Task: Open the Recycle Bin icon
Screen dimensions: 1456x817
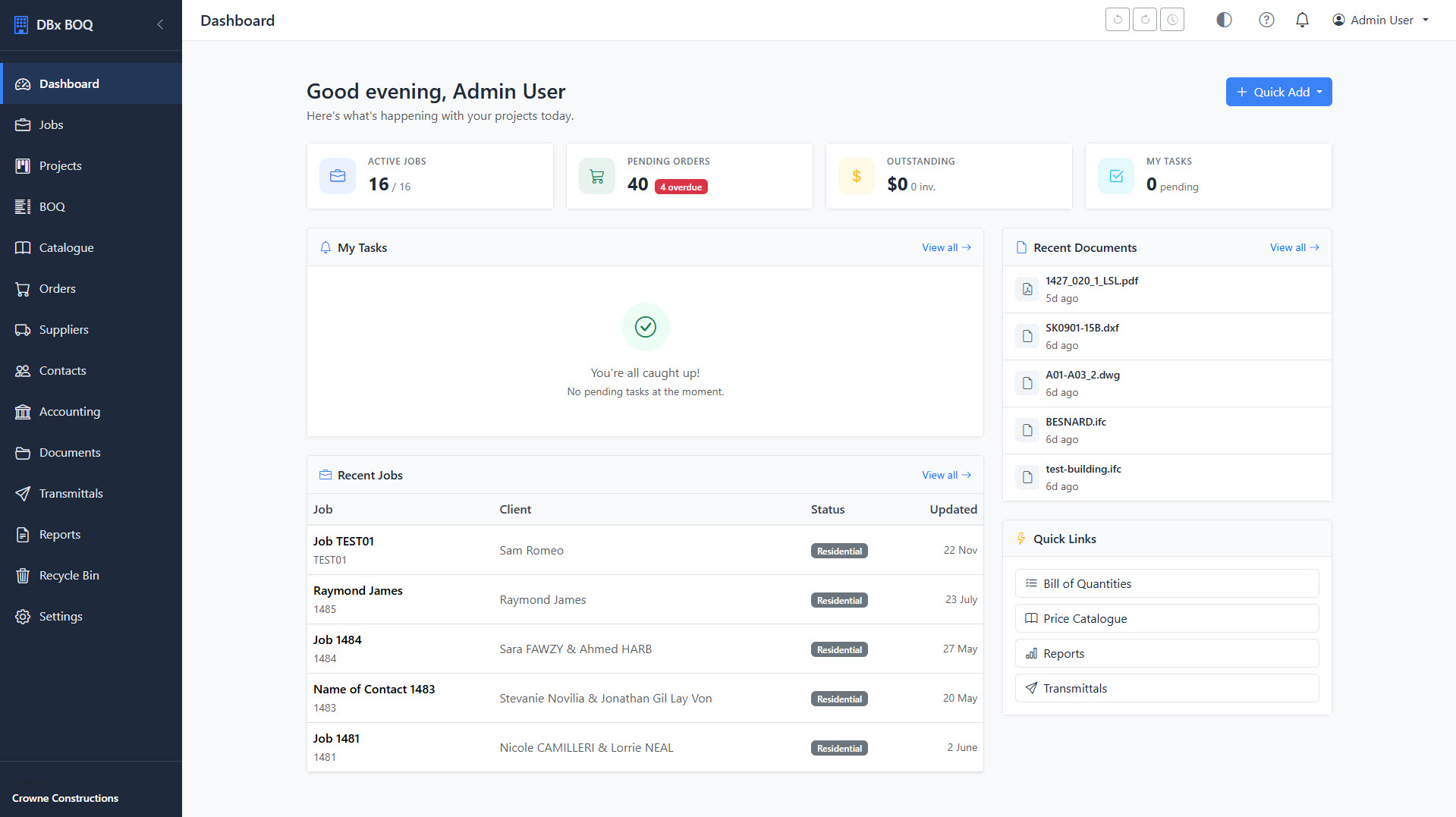Action: click(23, 575)
